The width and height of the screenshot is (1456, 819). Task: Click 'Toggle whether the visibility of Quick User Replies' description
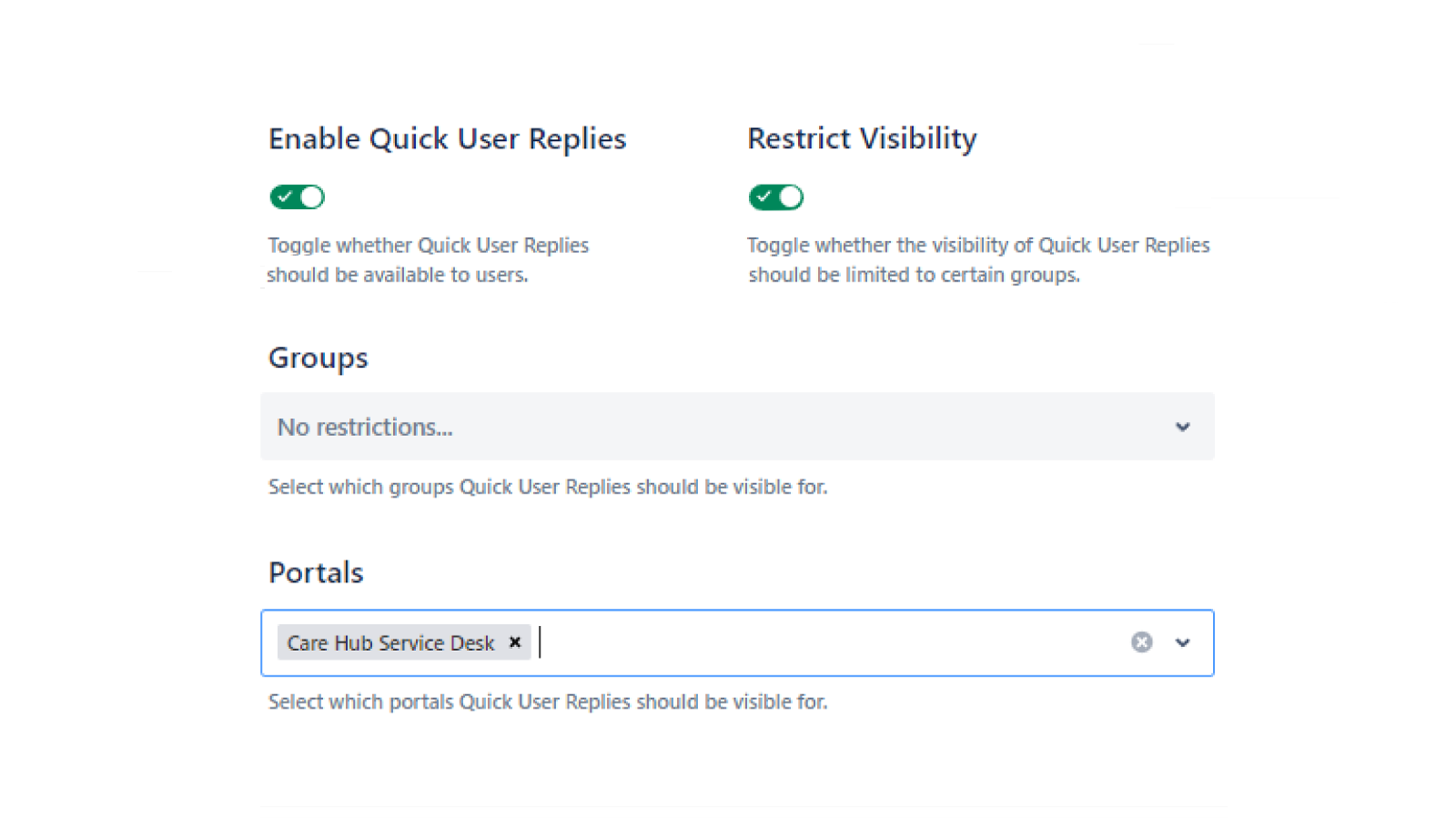coord(978,259)
